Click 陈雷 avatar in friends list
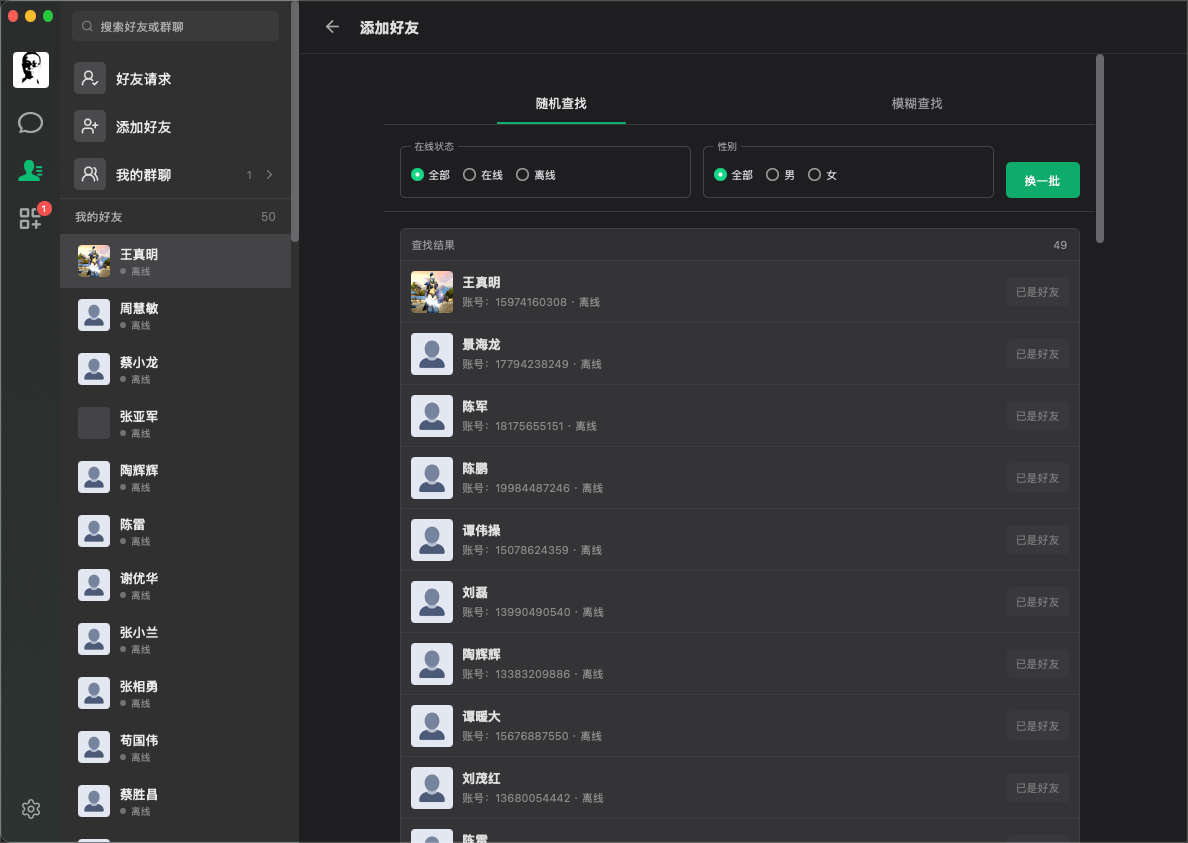1188x843 pixels. click(x=94, y=531)
